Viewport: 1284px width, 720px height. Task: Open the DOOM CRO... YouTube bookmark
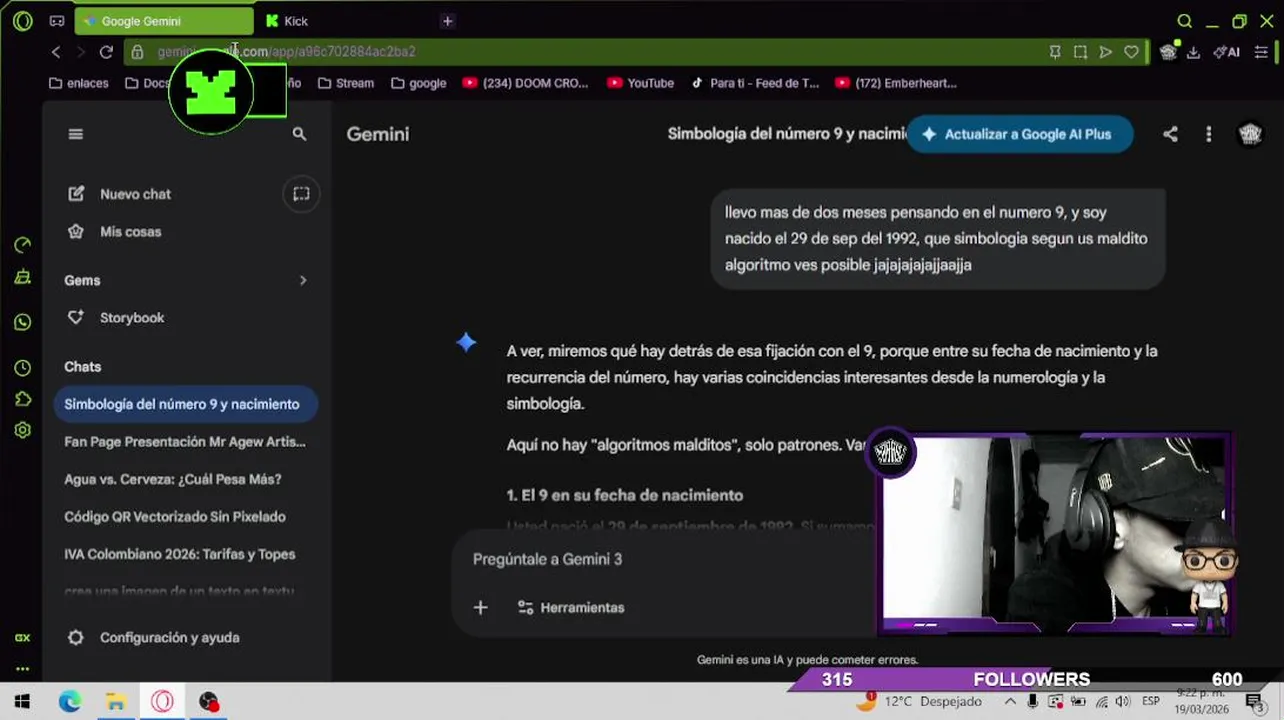coord(526,83)
